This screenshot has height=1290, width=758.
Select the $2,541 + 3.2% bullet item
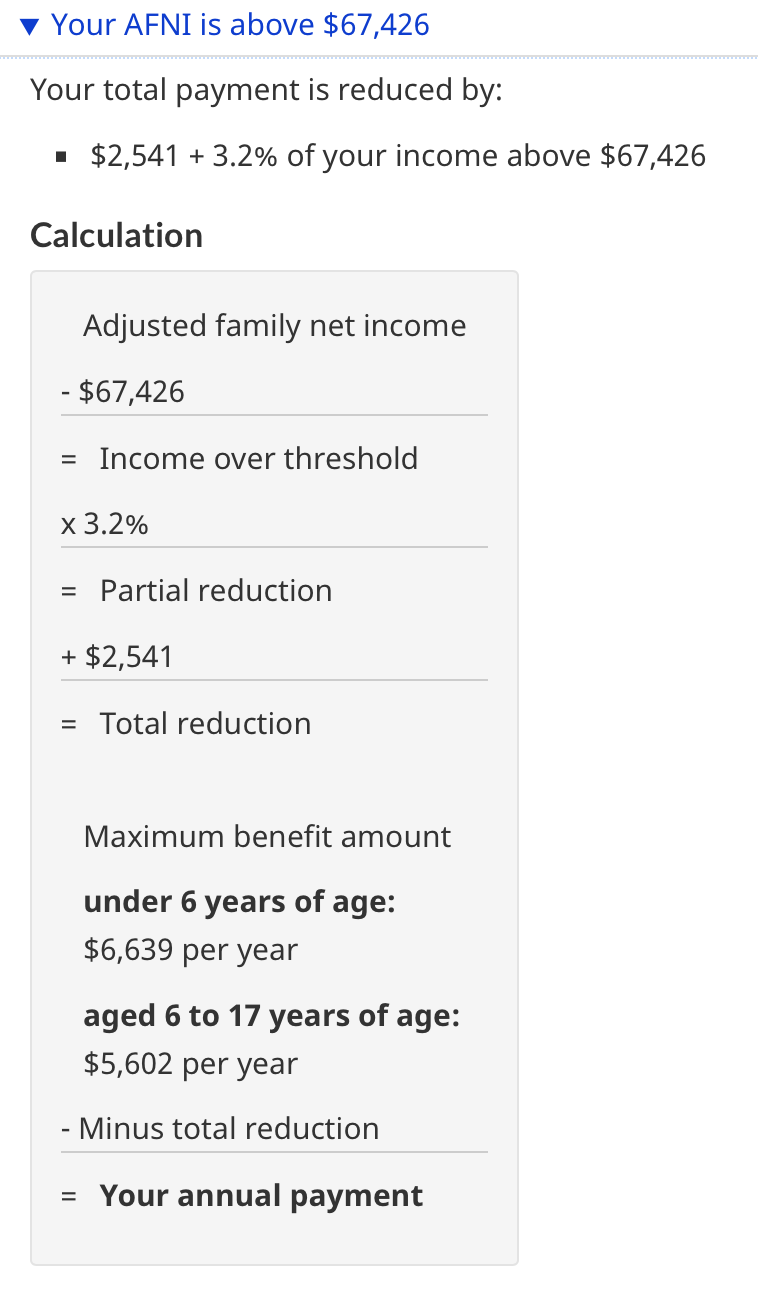398,156
